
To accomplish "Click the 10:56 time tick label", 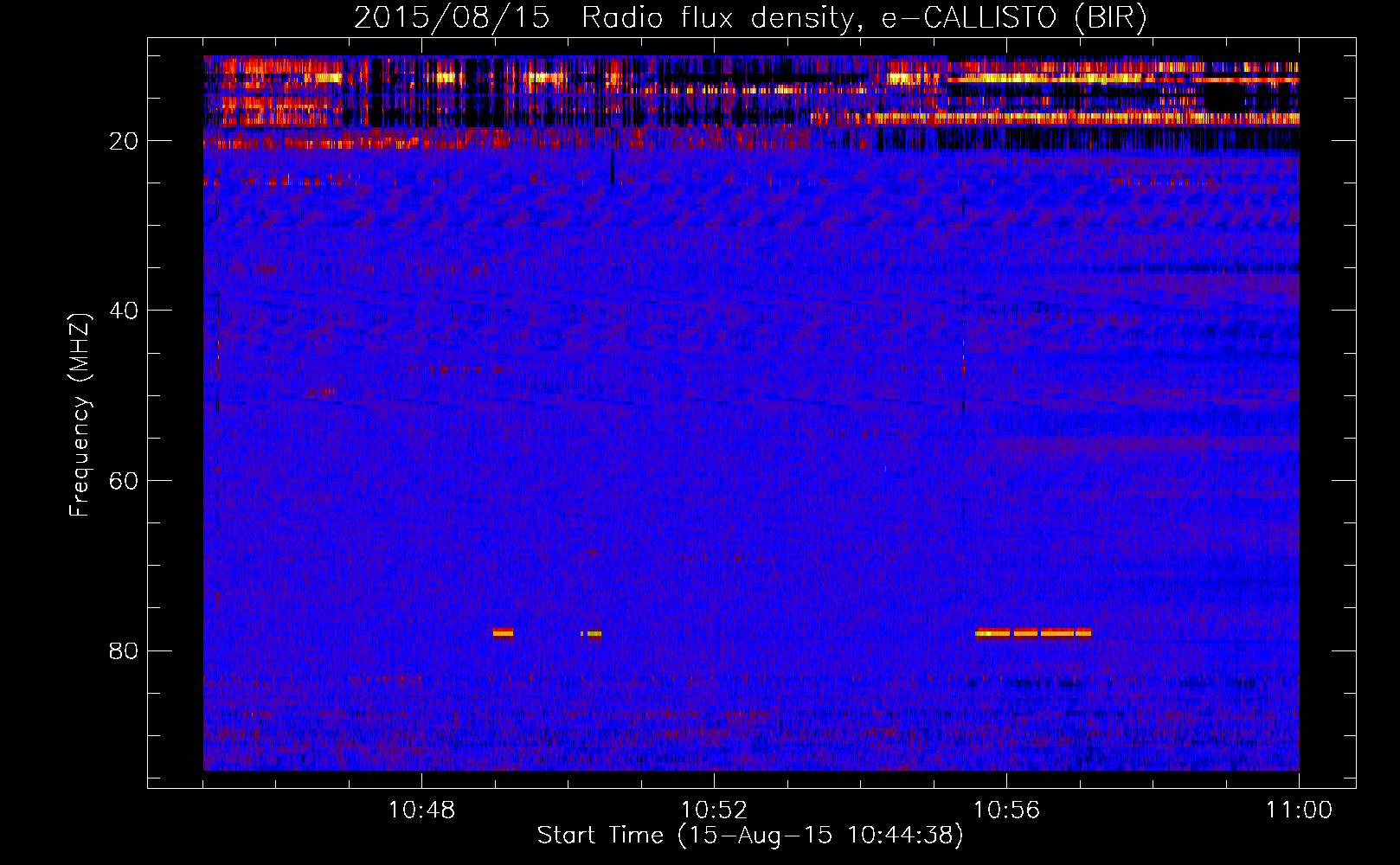I will 1006,811.
